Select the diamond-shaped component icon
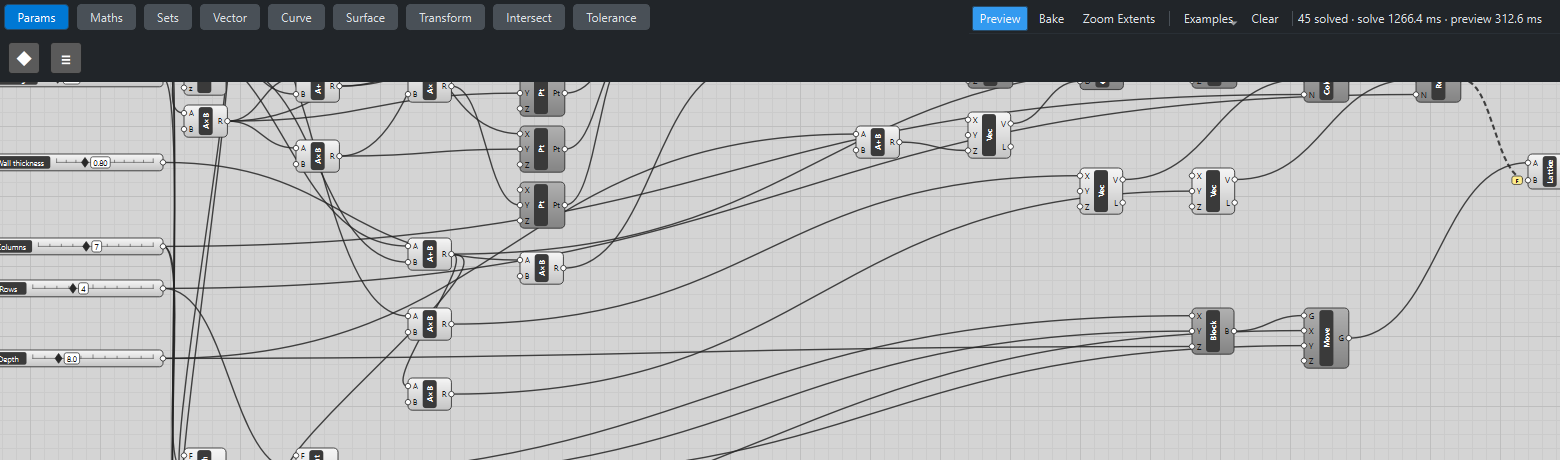The width and height of the screenshot is (1560, 460). (x=24, y=59)
